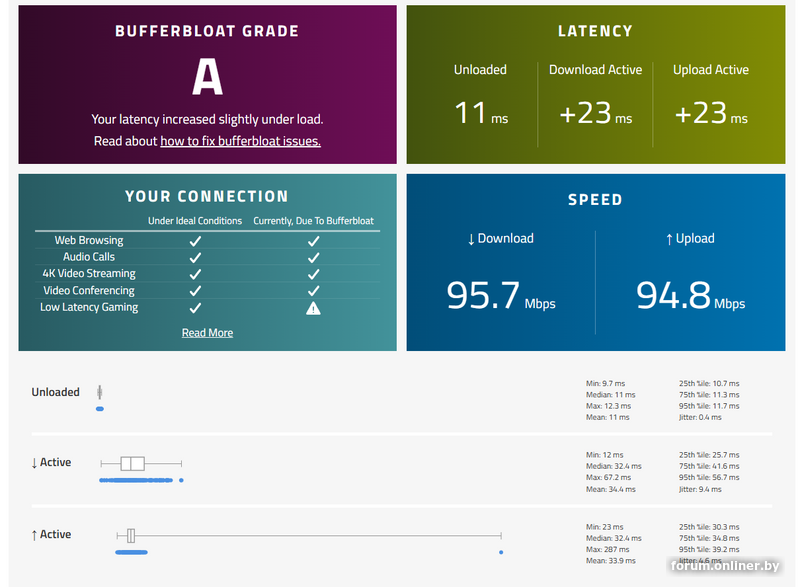Click 4K Video Streaming checkmark under Due To Bufferbloat
Image resolution: width=800 pixels, height=587 pixels.
tap(313, 274)
